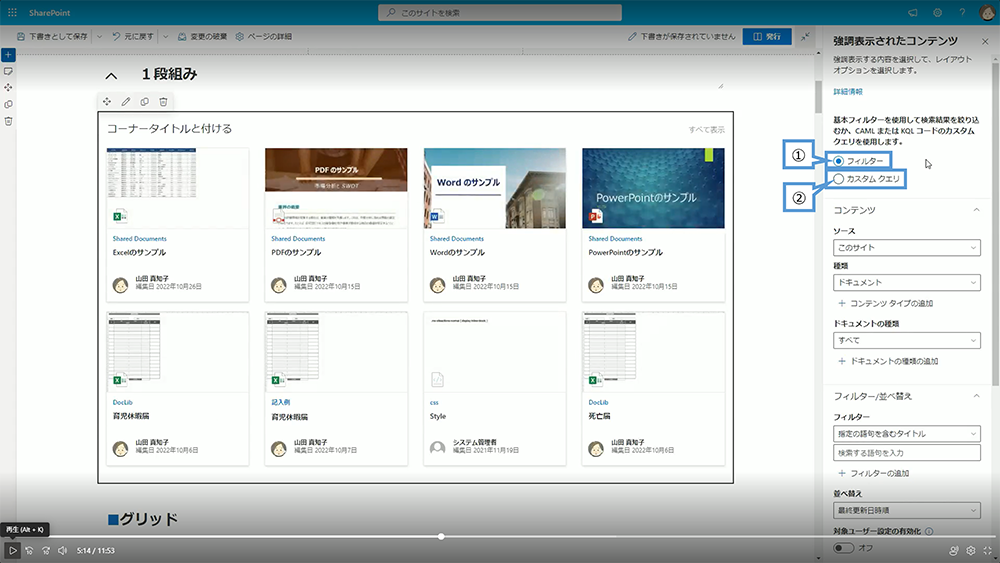The image size is (1000, 563).
Task: Open the SharePoint app launcher waffle
Action: (x=12, y=12)
